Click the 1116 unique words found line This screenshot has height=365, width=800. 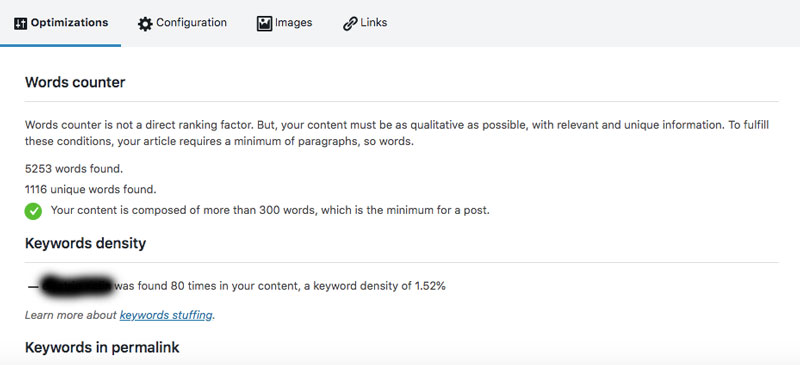pyautogui.click(x=90, y=189)
